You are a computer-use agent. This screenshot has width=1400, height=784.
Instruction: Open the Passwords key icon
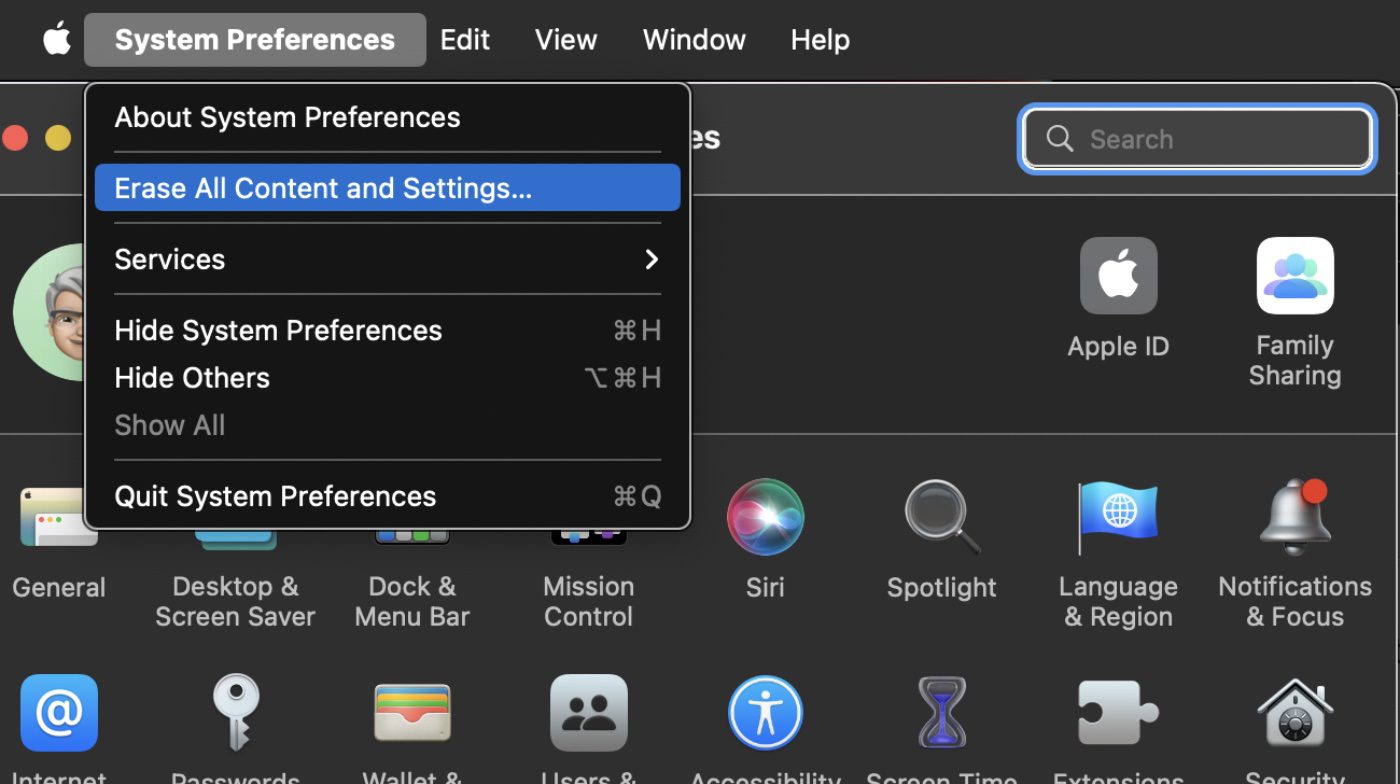pyautogui.click(x=235, y=713)
